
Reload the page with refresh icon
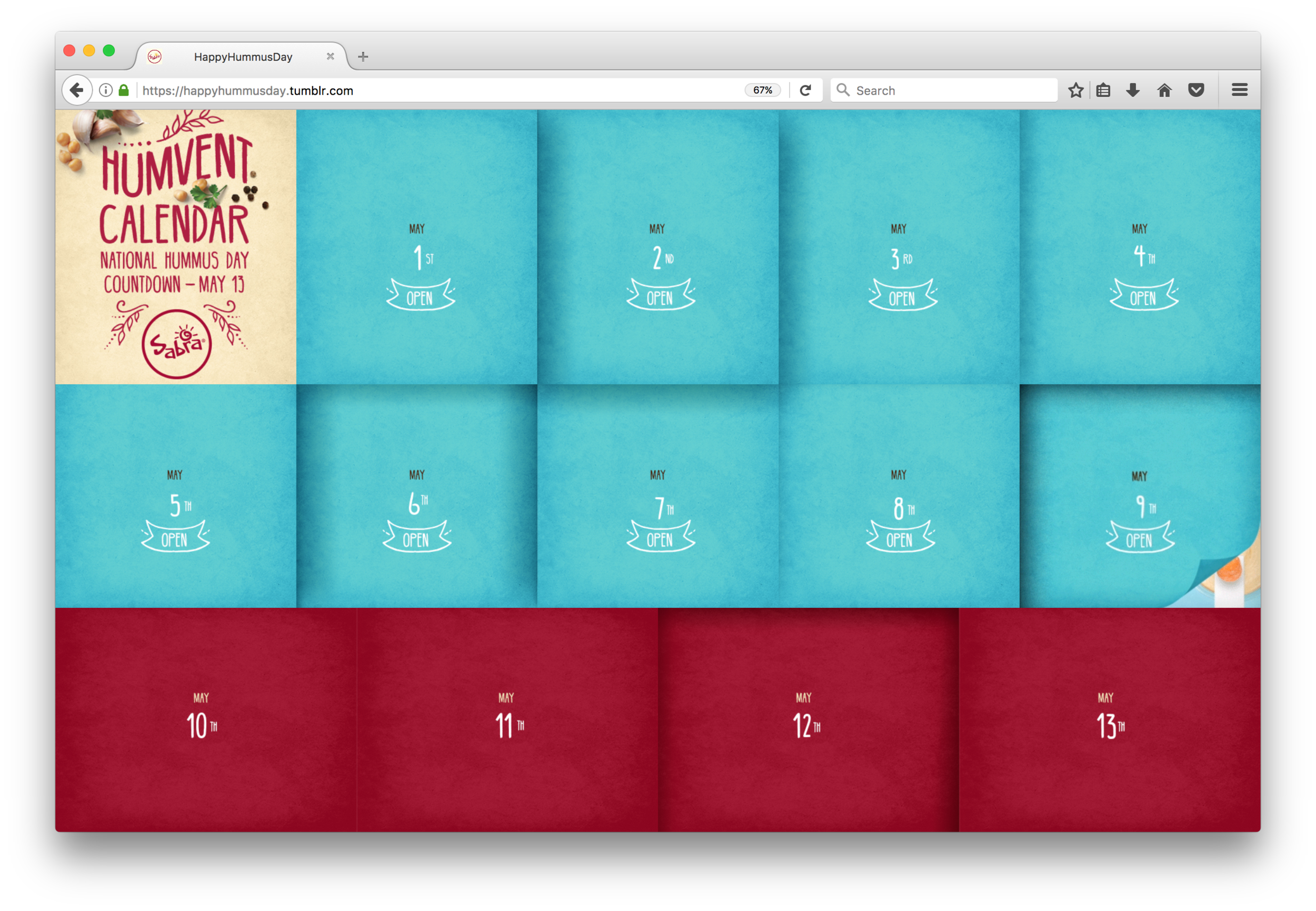(805, 90)
